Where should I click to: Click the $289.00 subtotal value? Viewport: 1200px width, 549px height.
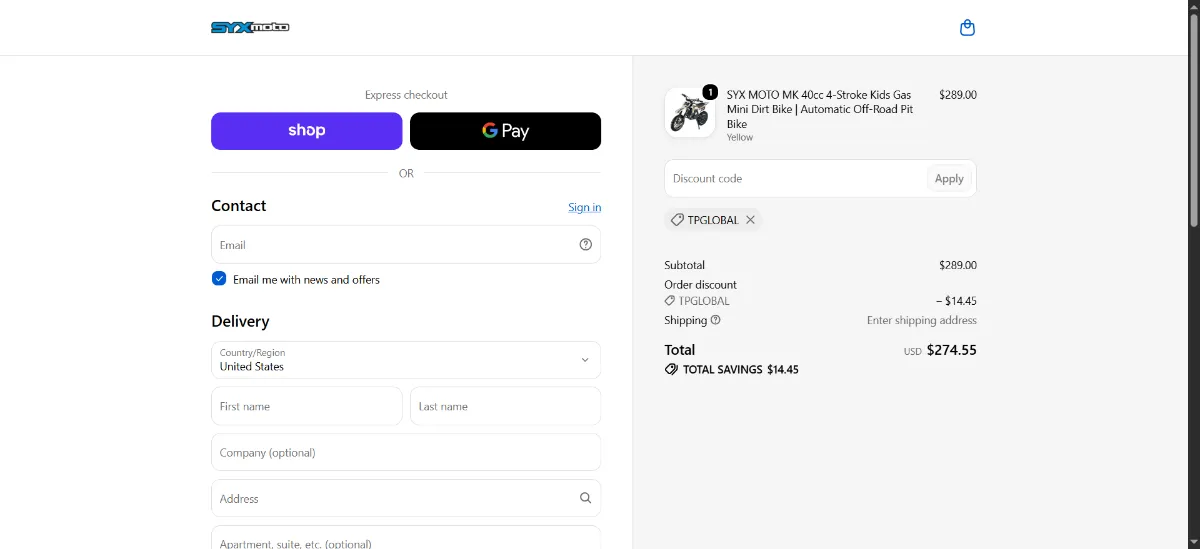958,265
